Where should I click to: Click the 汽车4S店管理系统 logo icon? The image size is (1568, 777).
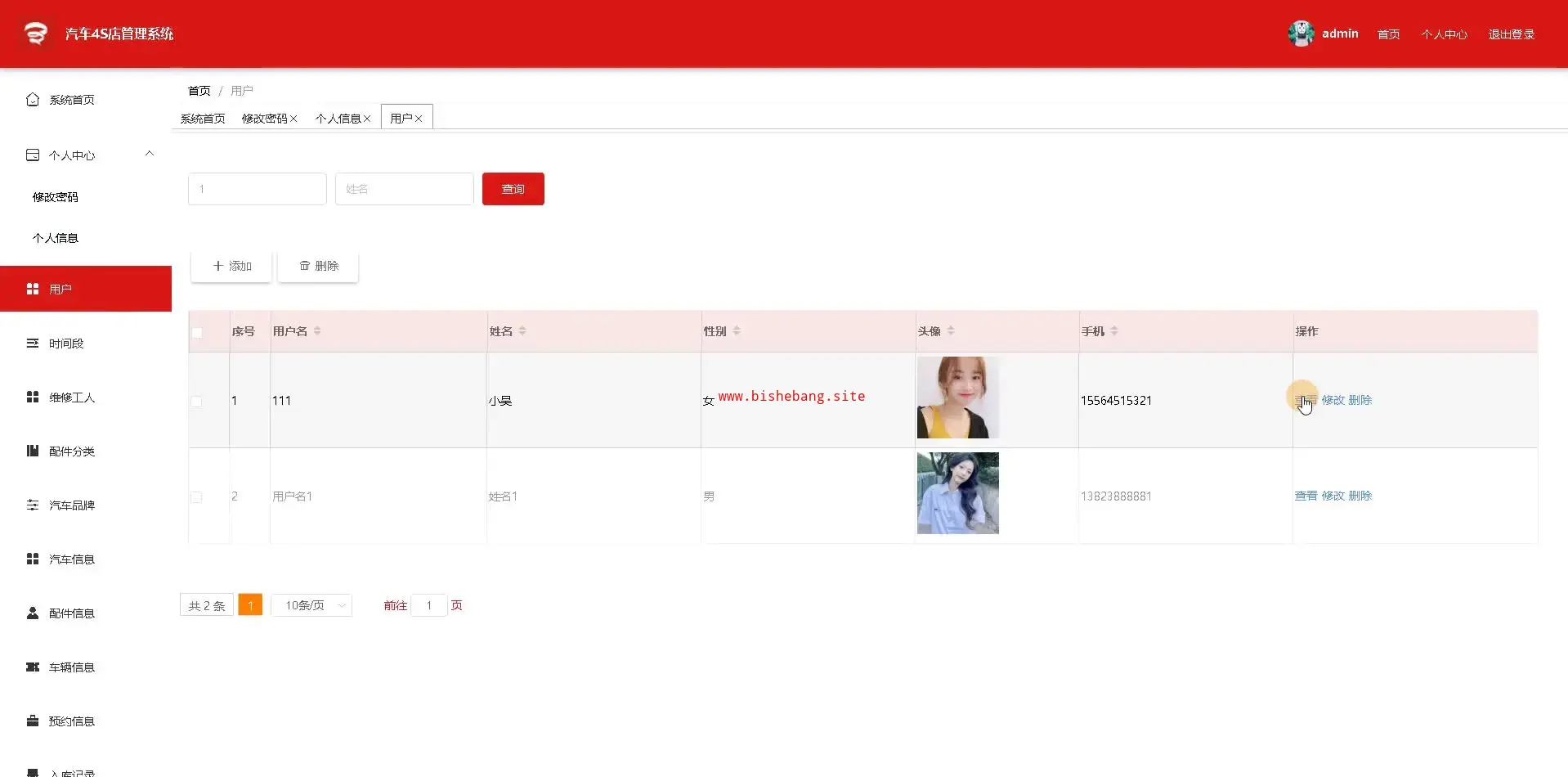click(x=36, y=34)
